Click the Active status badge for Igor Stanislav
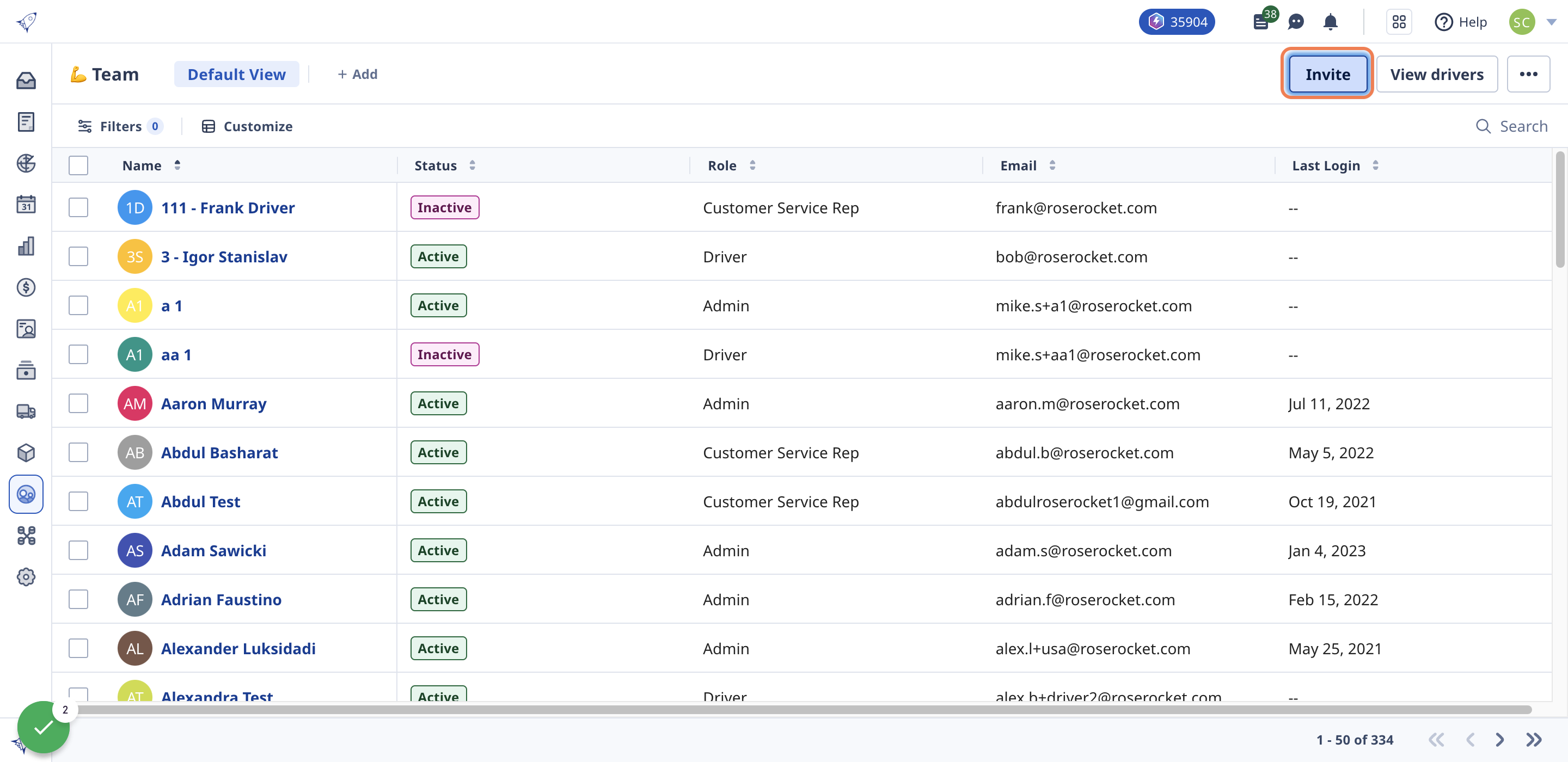This screenshot has height=762, width=1568. [438, 256]
